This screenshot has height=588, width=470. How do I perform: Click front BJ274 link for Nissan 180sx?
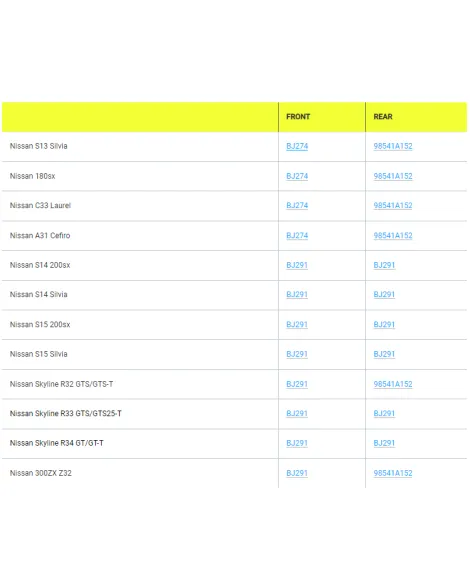[297, 176]
